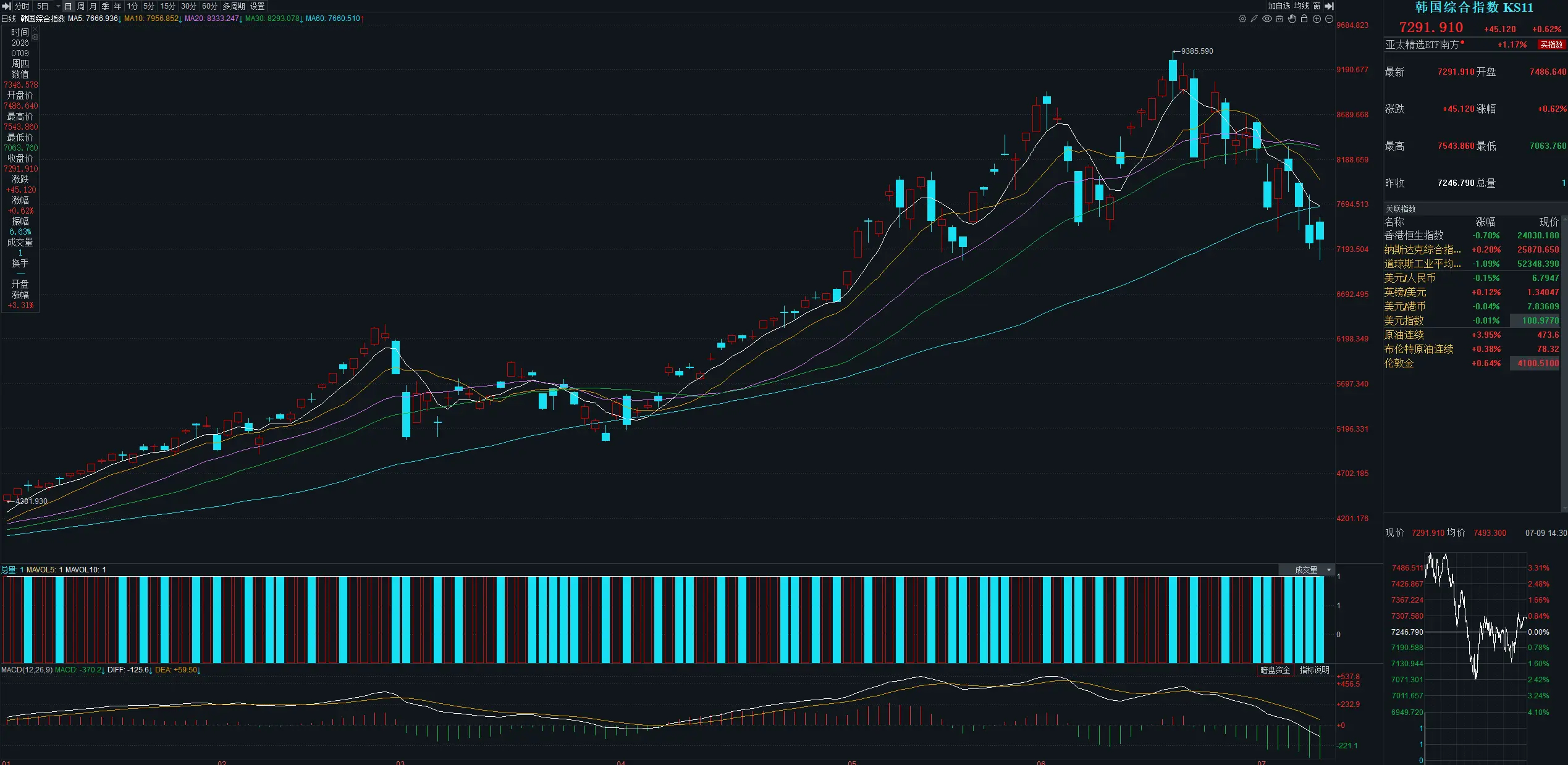Click the red 买指数 button

1551,44
